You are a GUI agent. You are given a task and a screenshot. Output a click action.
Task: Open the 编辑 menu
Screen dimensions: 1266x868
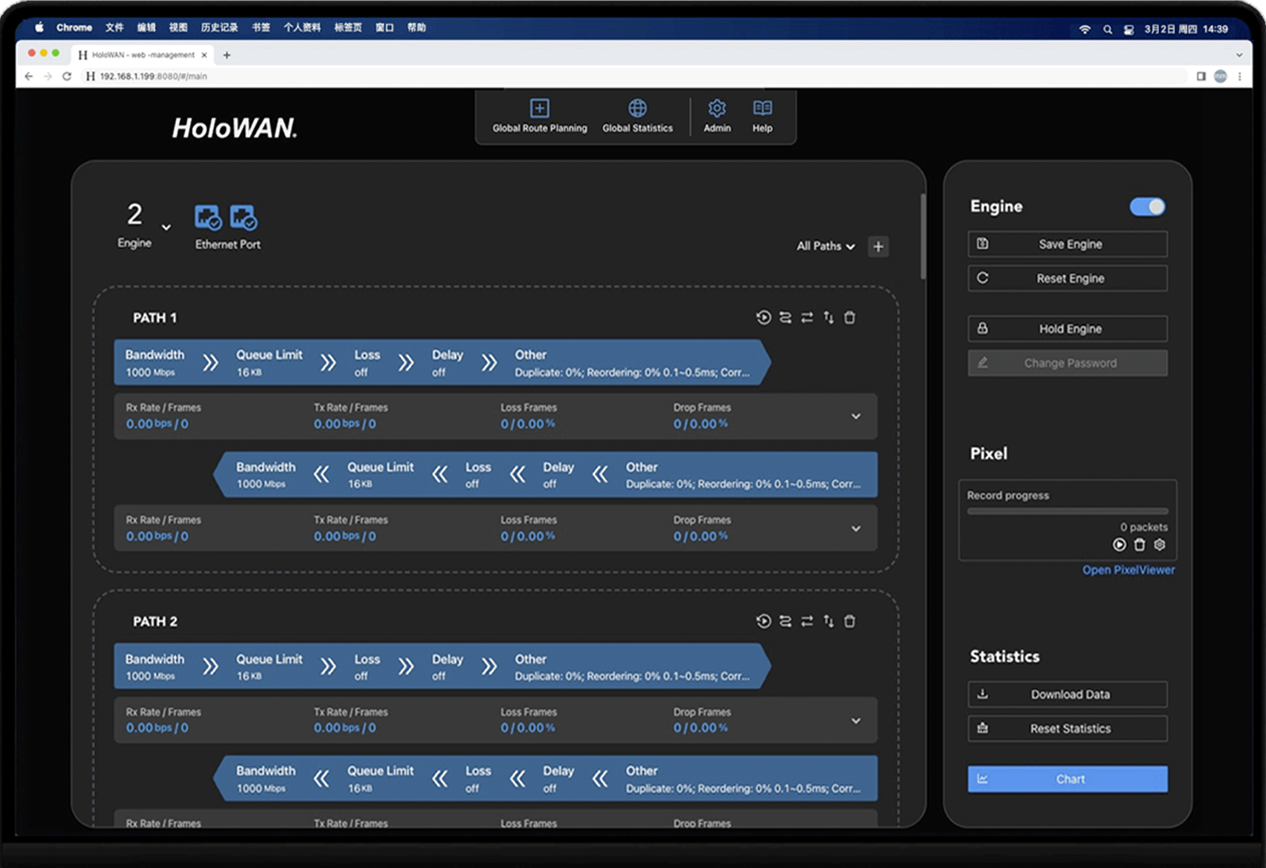(x=146, y=28)
